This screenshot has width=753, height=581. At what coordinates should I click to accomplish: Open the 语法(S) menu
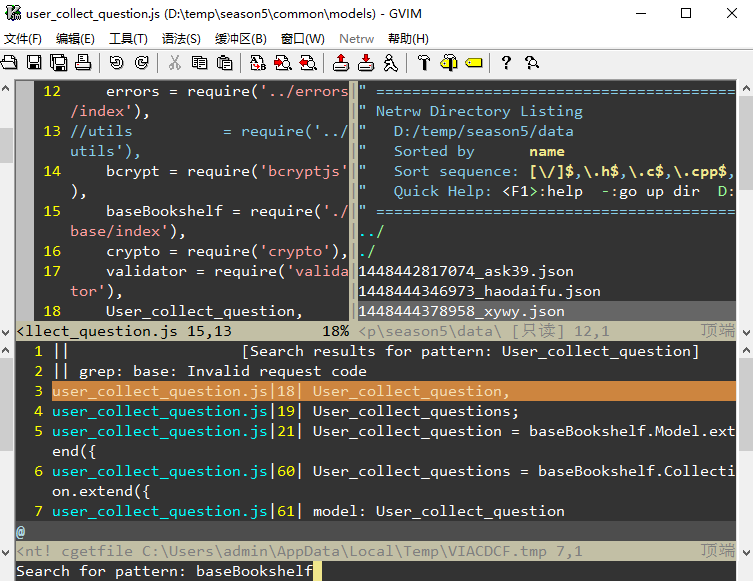pos(181,38)
